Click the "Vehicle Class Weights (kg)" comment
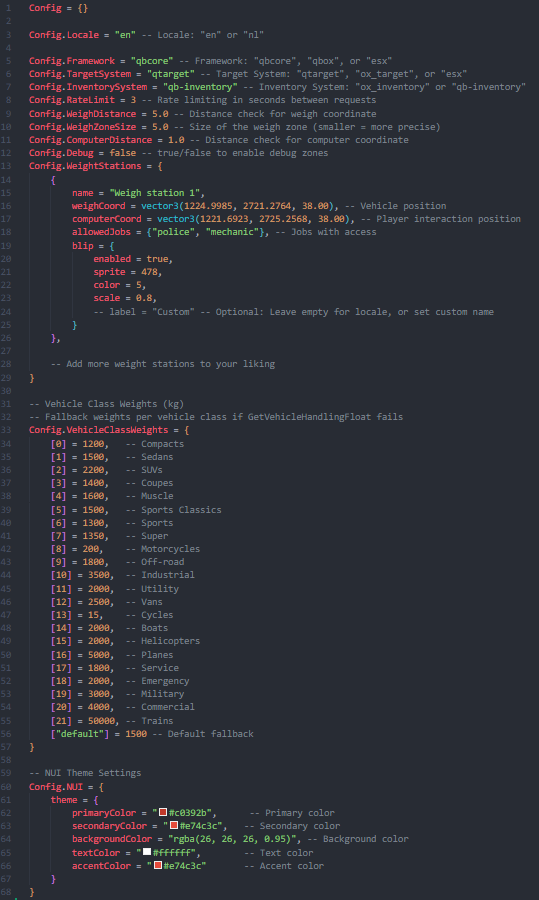Screen dimensions: 539x900 [x=106, y=404]
